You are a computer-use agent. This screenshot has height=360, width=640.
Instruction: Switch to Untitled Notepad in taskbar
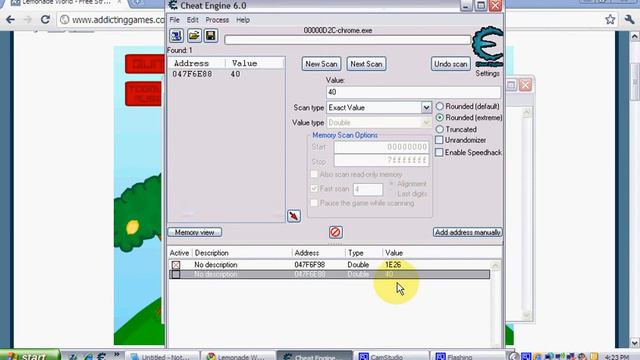162,356
